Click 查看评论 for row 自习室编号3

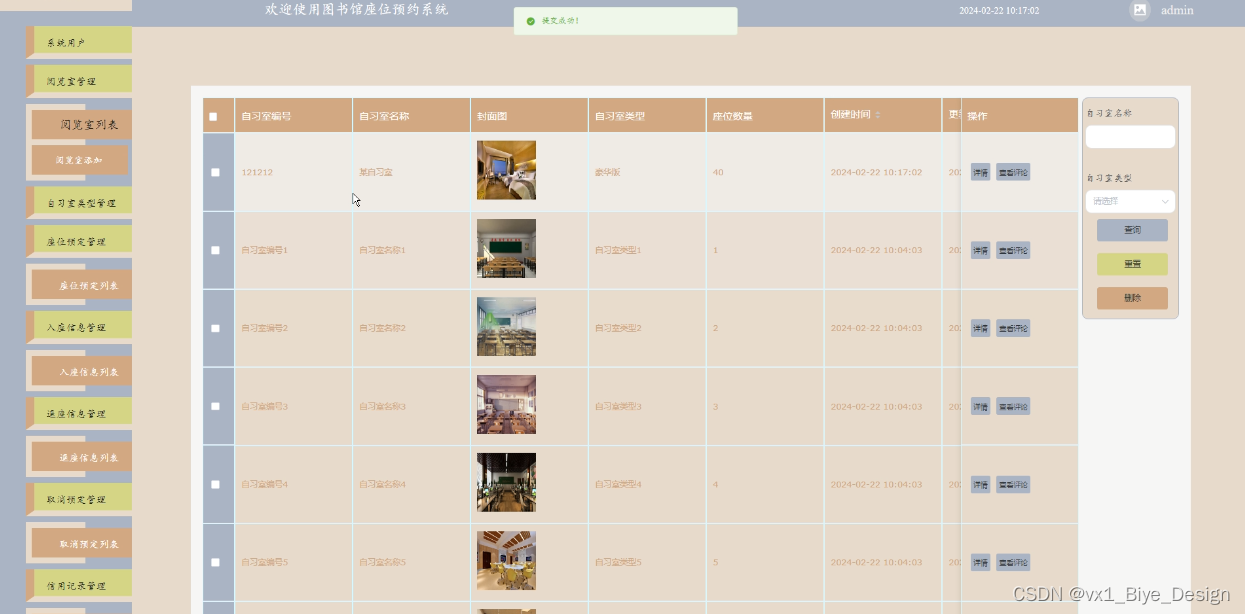click(x=1013, y=406)
